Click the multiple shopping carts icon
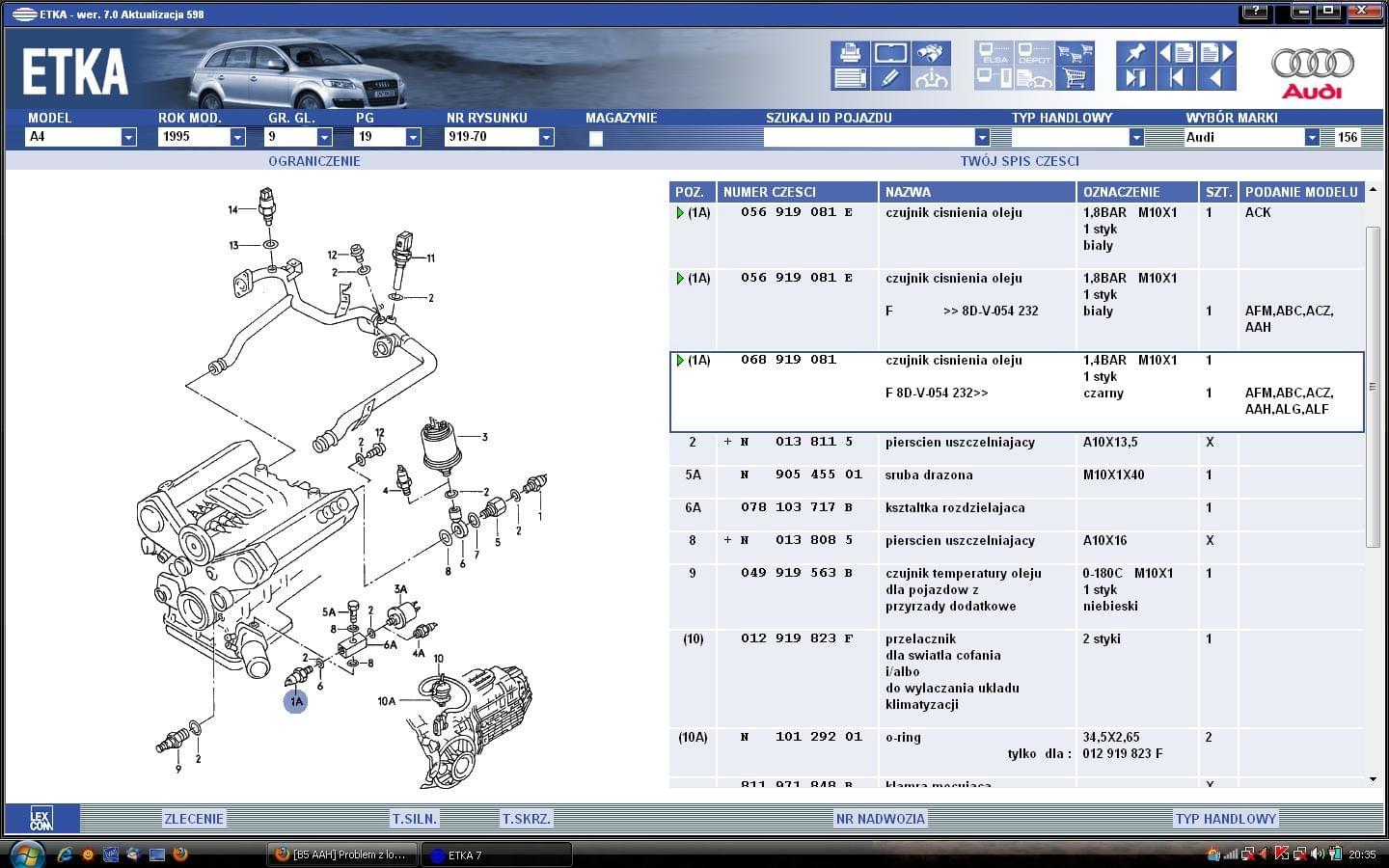This screenshot has width=1389, height=868. click(x=1075, y=52)
